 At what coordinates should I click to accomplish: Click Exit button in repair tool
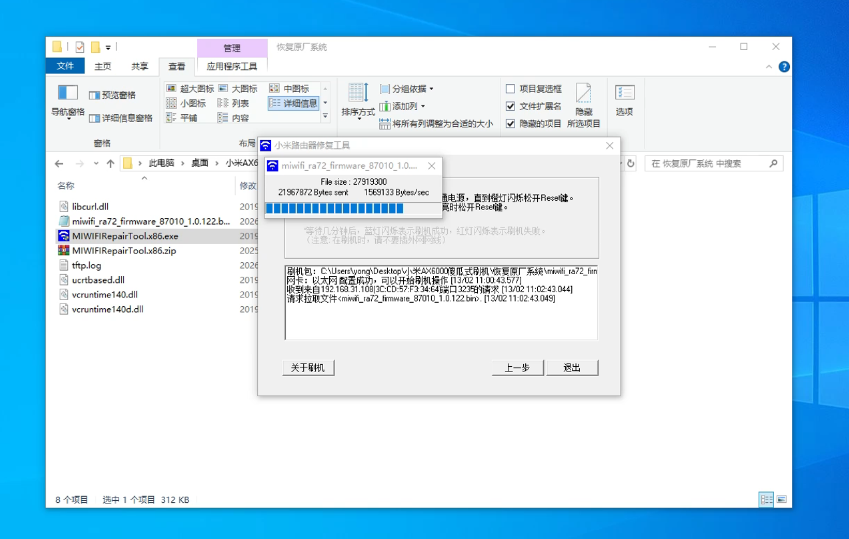[x=572, y=367]
